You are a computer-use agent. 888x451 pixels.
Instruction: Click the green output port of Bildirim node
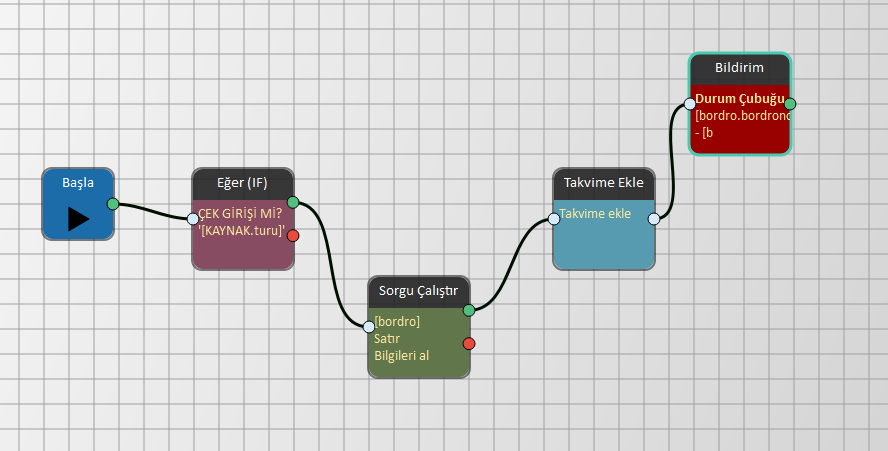coord(790,103)
